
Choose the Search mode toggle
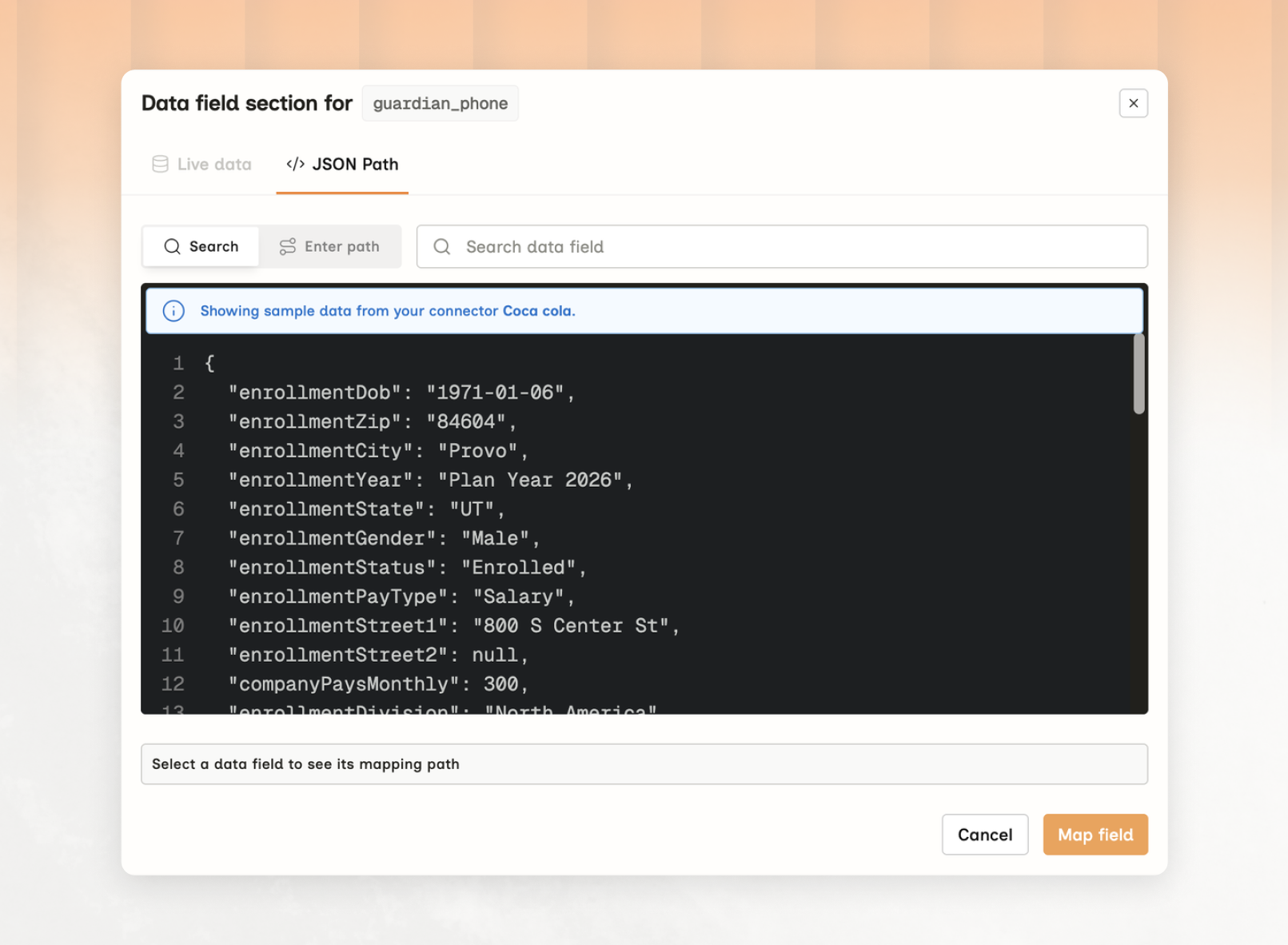point(201,246)
